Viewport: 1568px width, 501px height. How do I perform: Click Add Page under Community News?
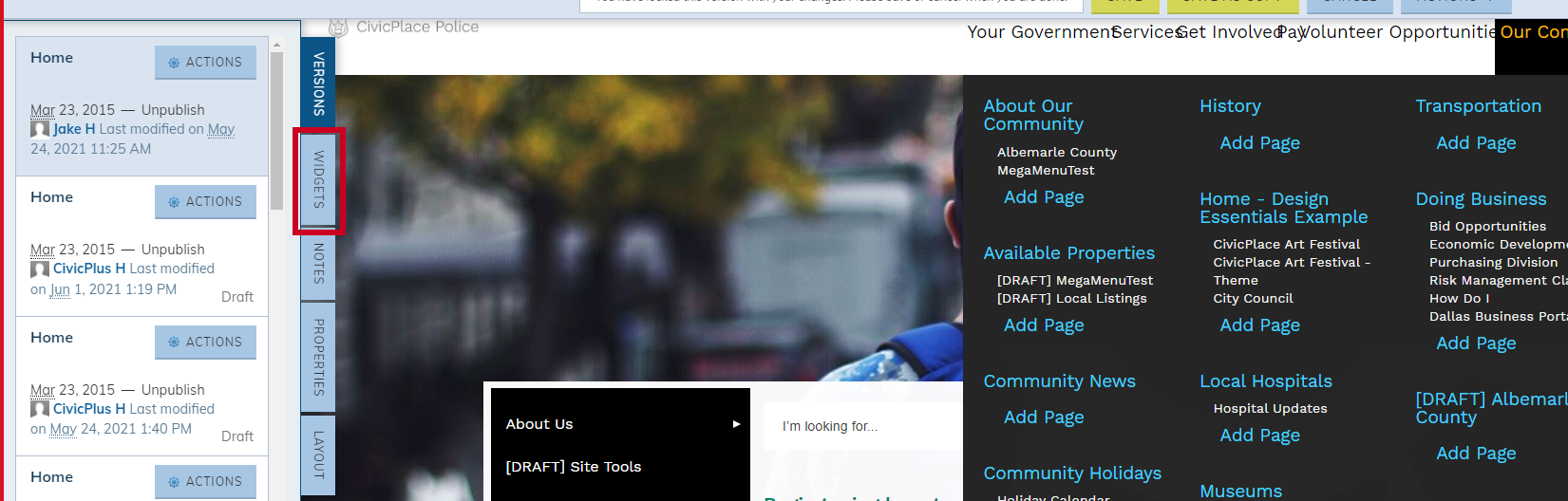(x=1044, y=417)
